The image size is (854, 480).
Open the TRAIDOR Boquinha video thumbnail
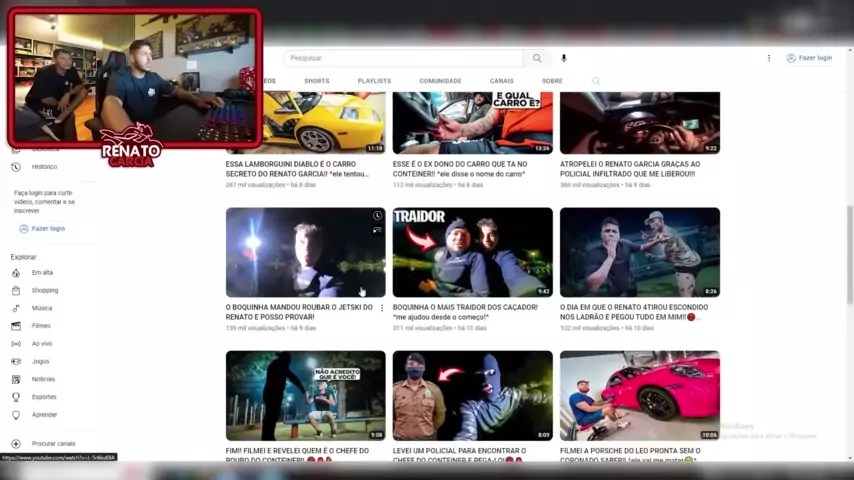pyautogui.click(x=472, y=252)
